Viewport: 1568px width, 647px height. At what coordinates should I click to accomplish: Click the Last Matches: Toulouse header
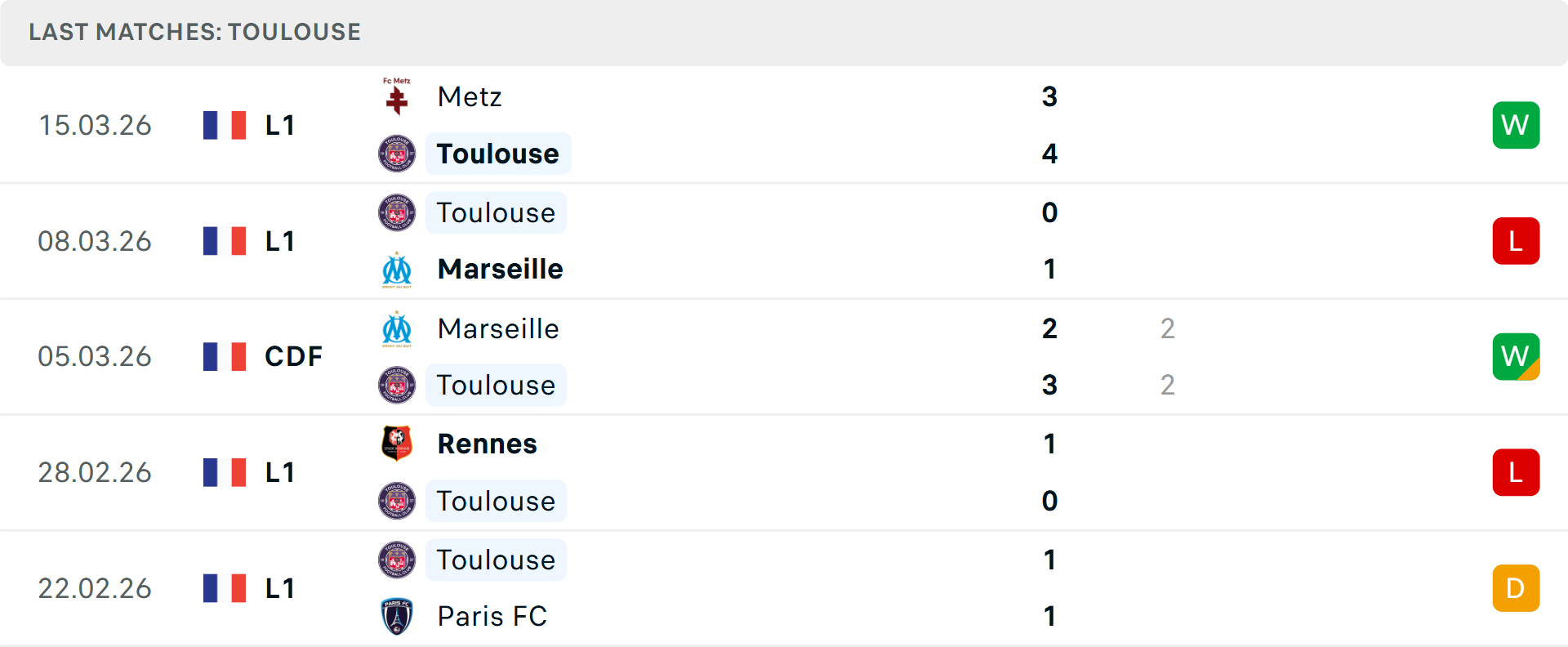click(x=194, y=32)
